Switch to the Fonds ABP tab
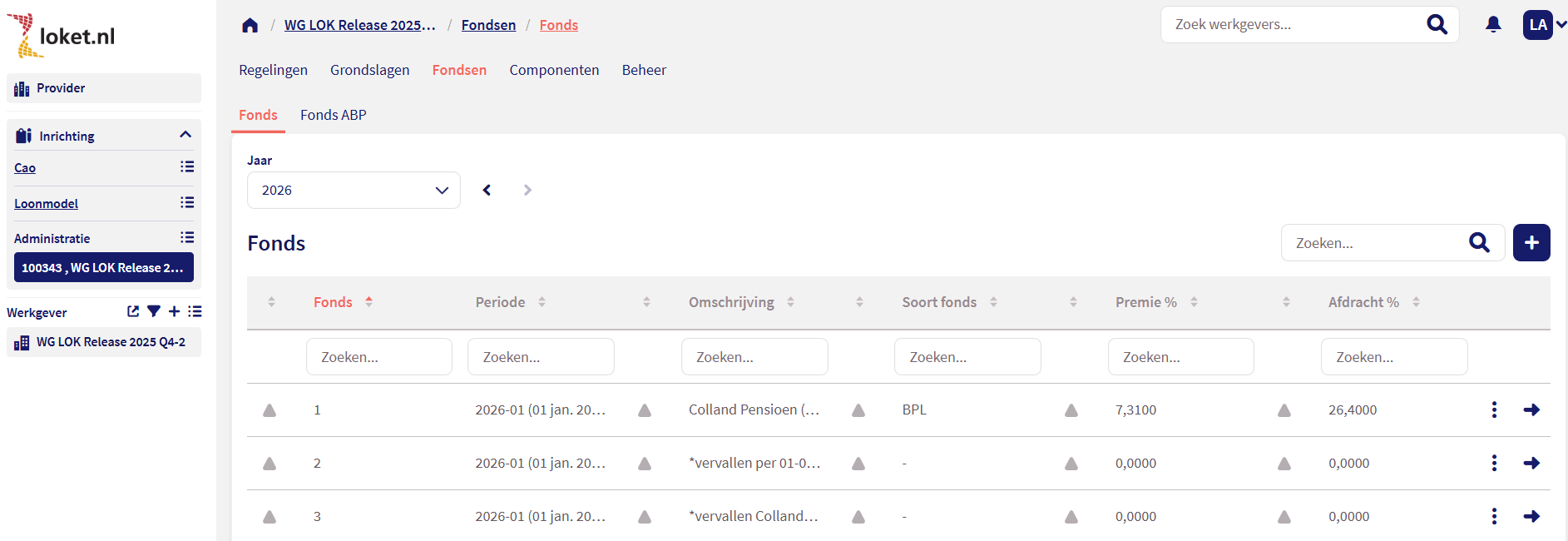The image size is (1568, 541). coord(333,115)
